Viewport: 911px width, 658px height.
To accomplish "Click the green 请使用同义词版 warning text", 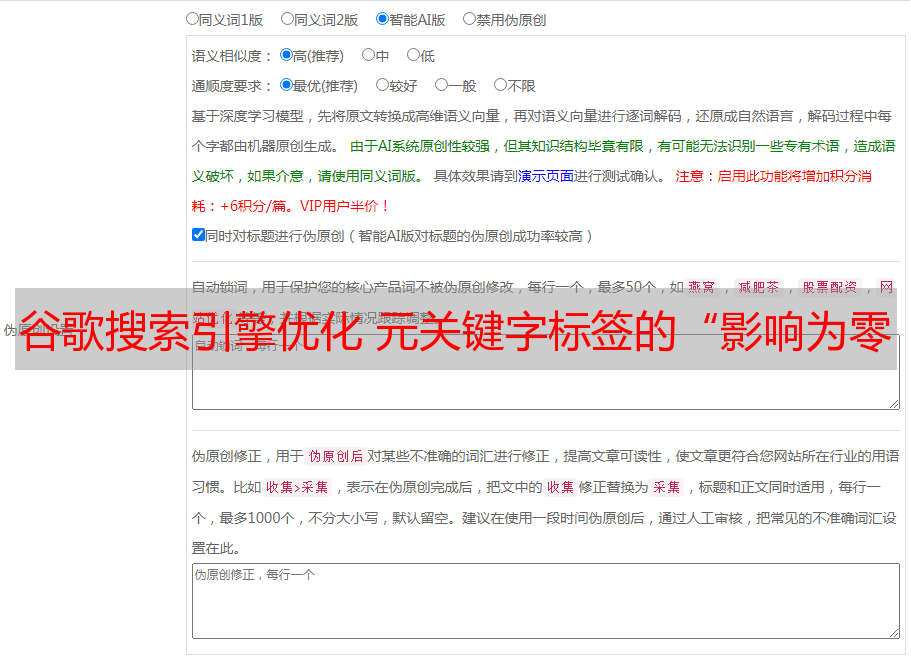I will 371,176.
